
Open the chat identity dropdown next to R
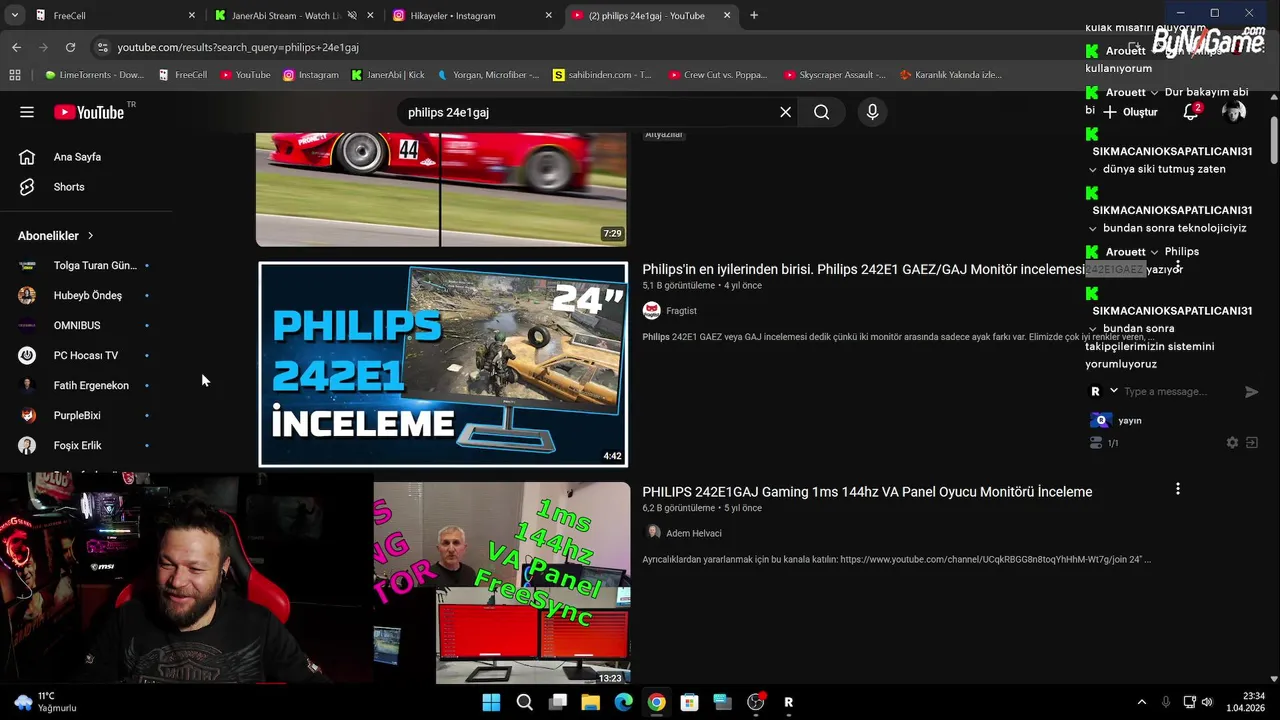1114,391
